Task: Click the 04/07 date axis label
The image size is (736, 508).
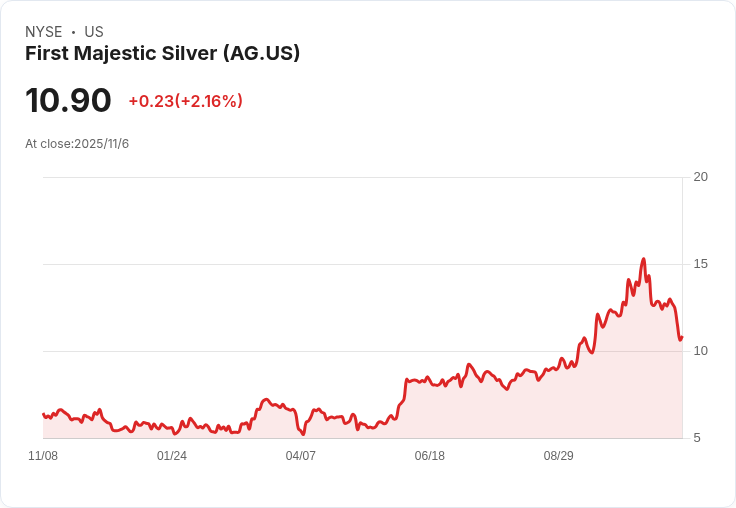Action: (x=300, y=456)
